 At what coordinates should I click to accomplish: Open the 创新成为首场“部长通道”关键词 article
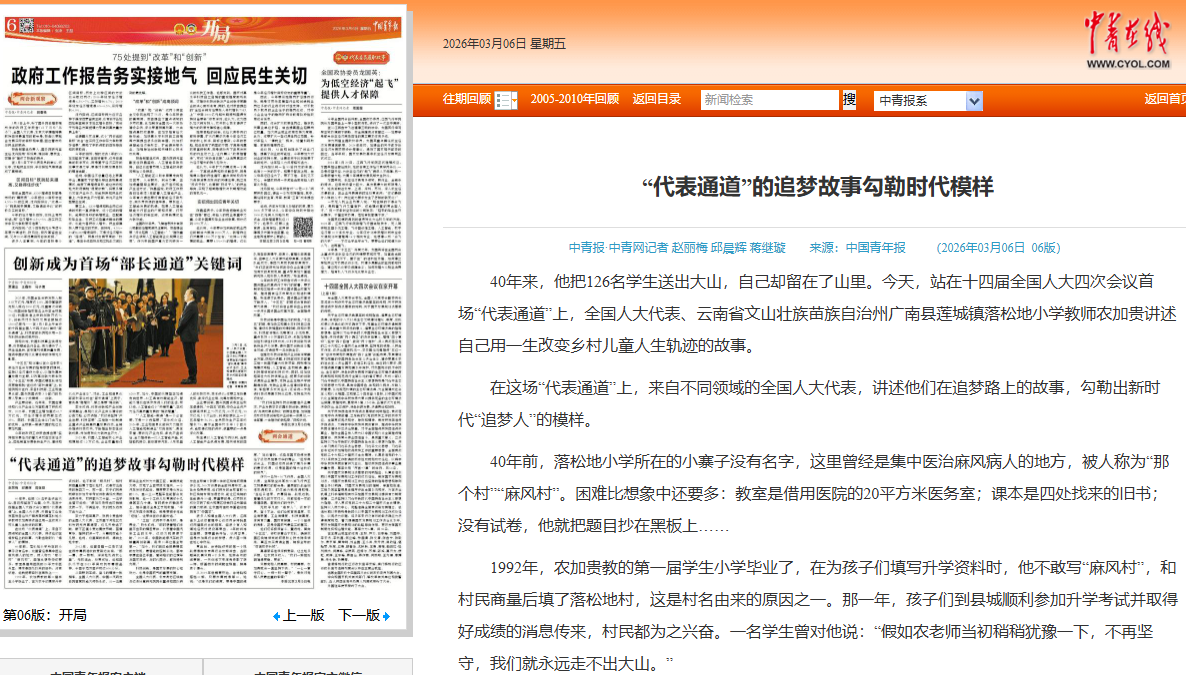click(x=128, y=263)
